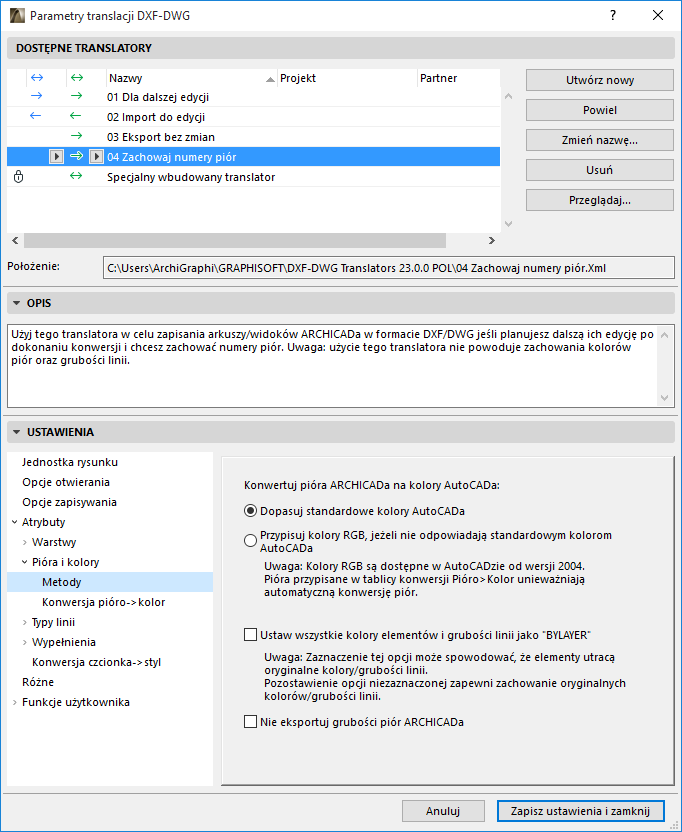Expand the Typy linii tree node
The width and height of the screenshot is (682, 832).
point(24,622)
